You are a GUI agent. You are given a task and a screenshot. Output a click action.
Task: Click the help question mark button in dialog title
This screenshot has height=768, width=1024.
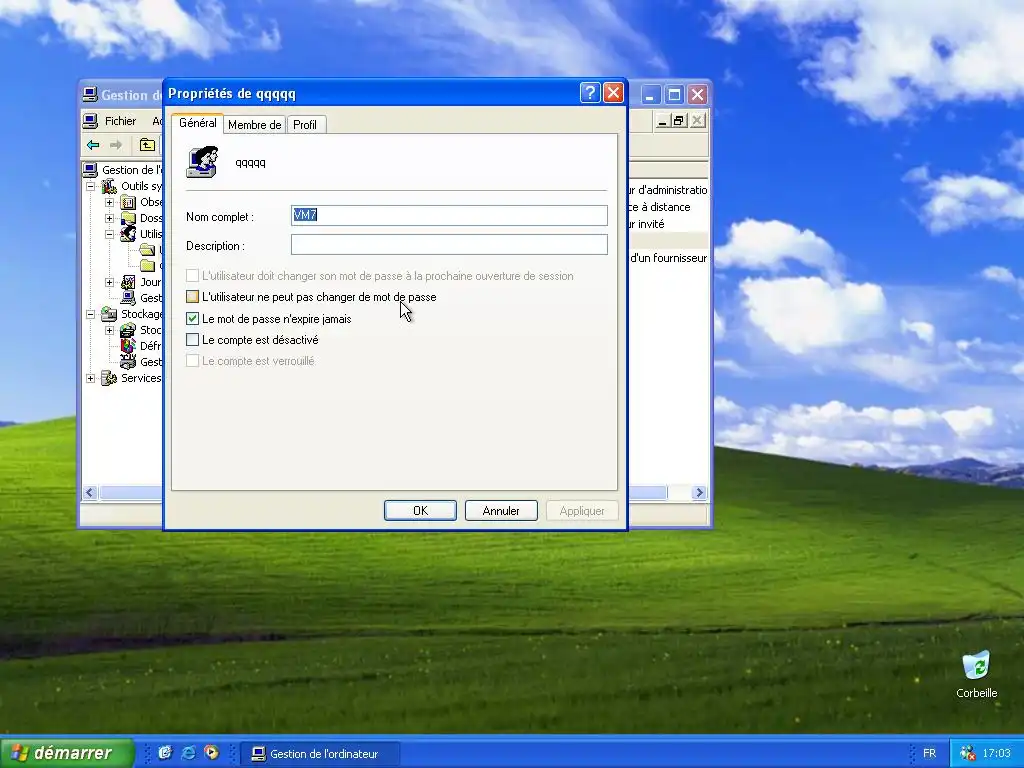coord(590,93)
